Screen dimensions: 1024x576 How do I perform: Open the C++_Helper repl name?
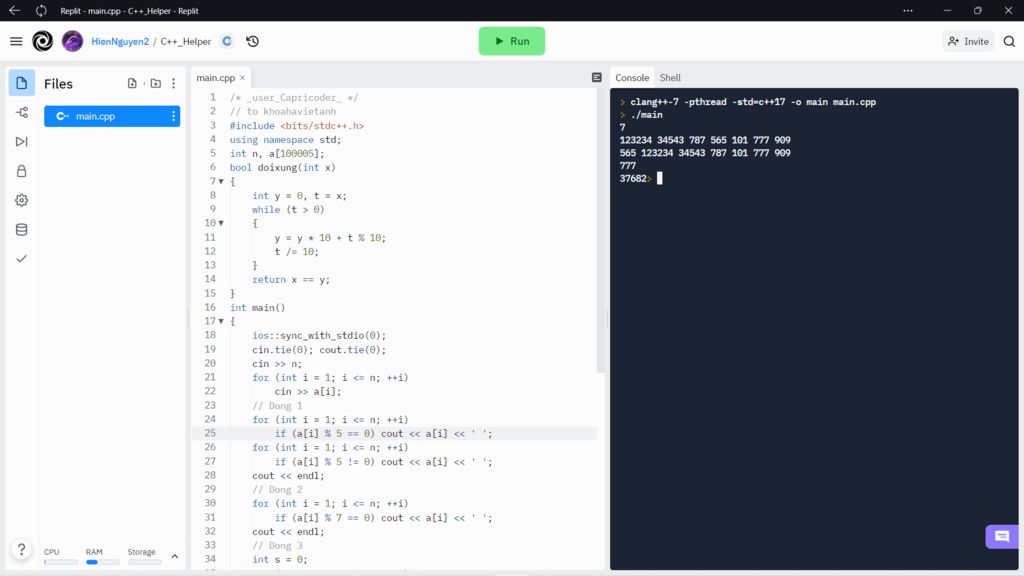185,41
